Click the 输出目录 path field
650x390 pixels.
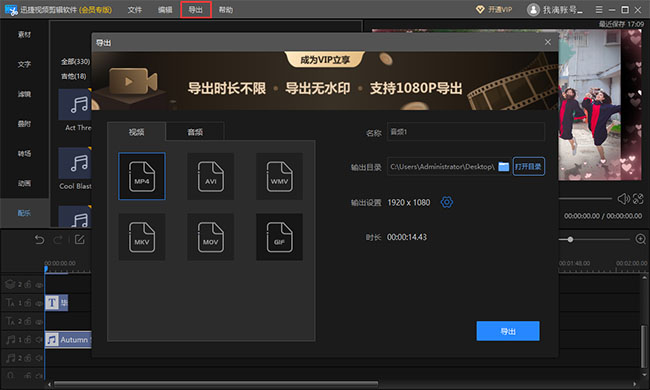click(x=442, y=167)
